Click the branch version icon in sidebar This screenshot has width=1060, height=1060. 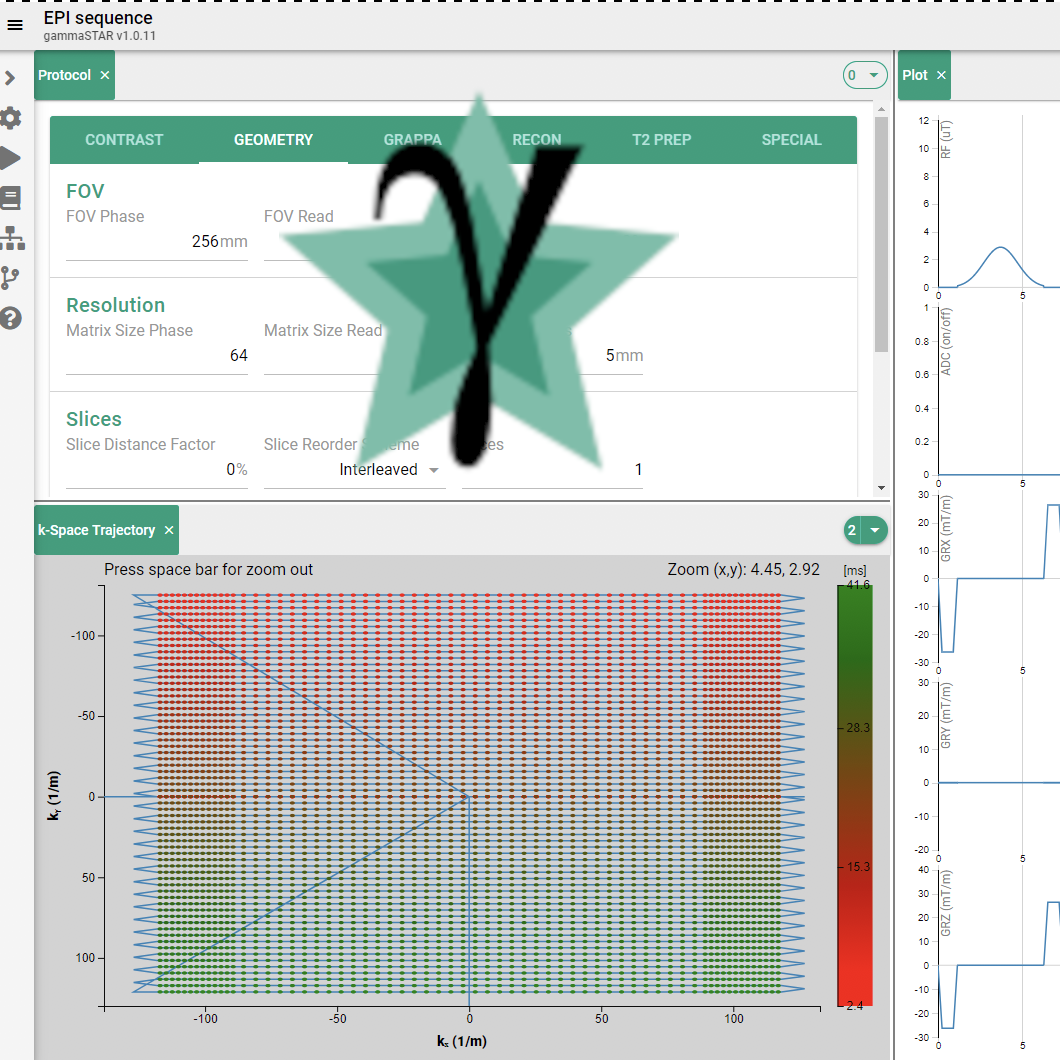point(11,278)
